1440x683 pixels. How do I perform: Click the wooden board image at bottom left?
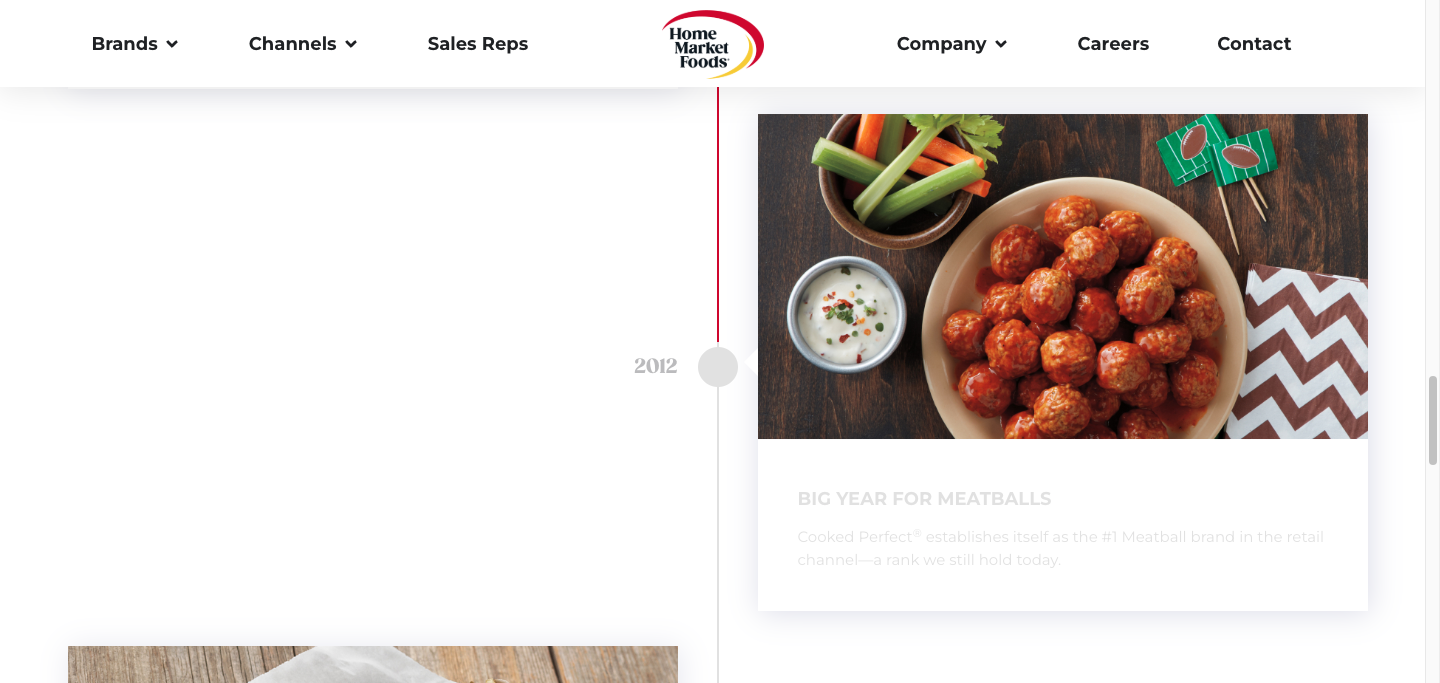373,664
